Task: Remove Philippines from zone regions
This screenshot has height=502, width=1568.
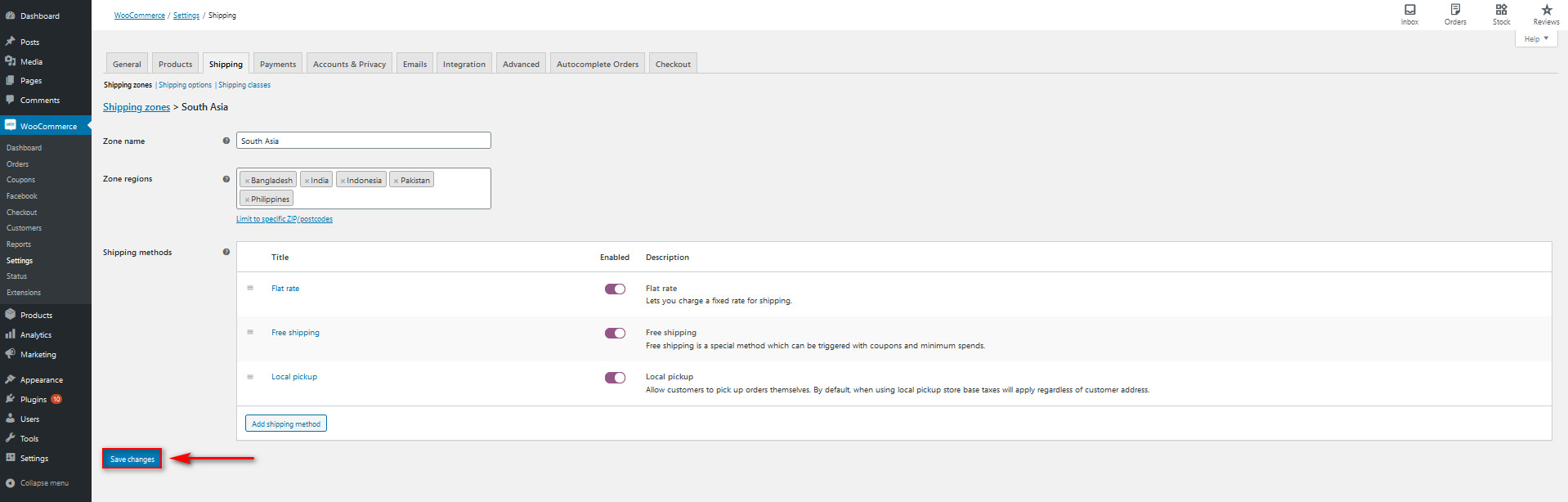Action: pos(247,199)
